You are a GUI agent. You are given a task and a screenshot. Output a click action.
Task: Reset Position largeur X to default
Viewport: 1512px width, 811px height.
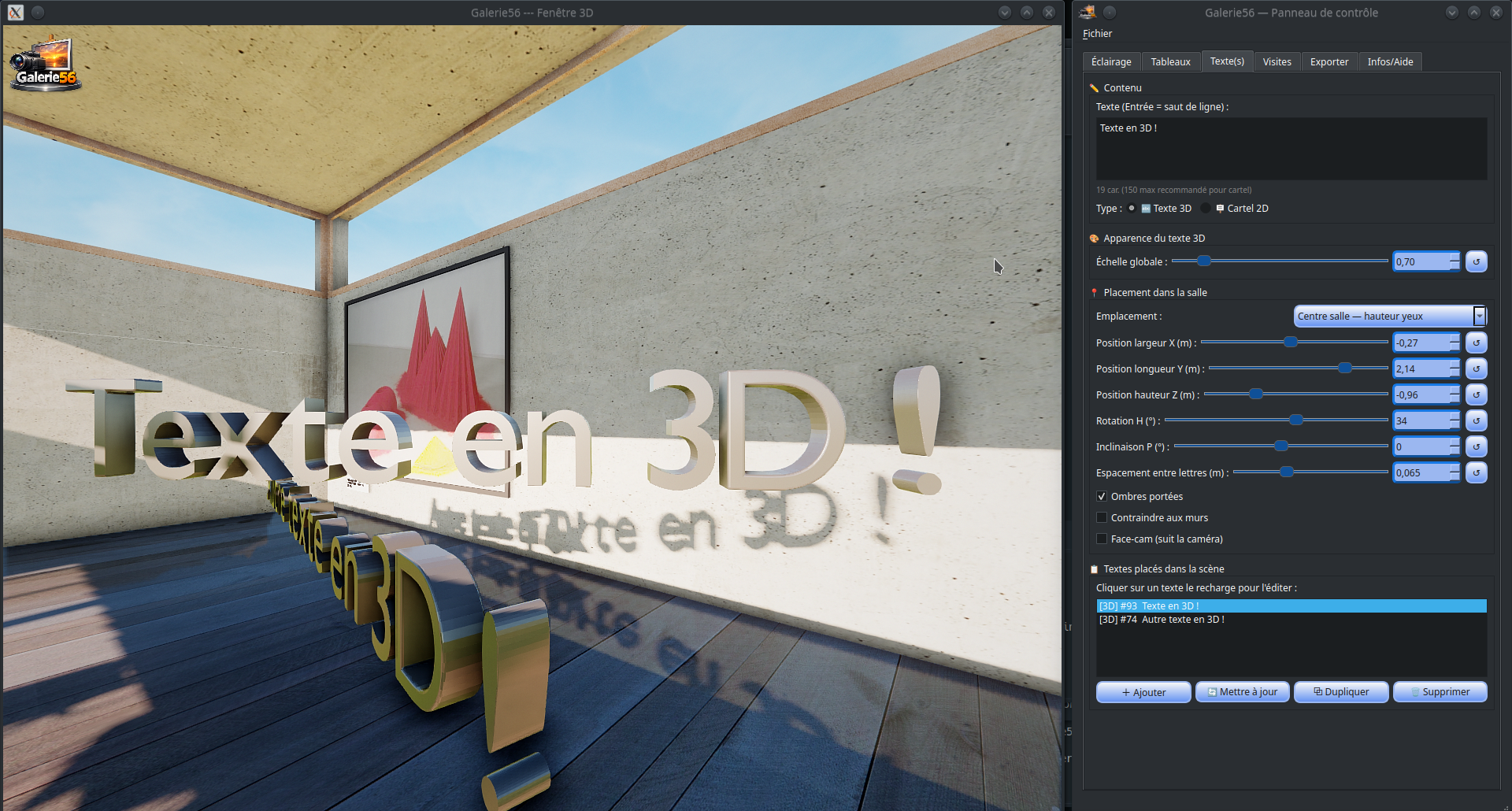(1477, 343)
